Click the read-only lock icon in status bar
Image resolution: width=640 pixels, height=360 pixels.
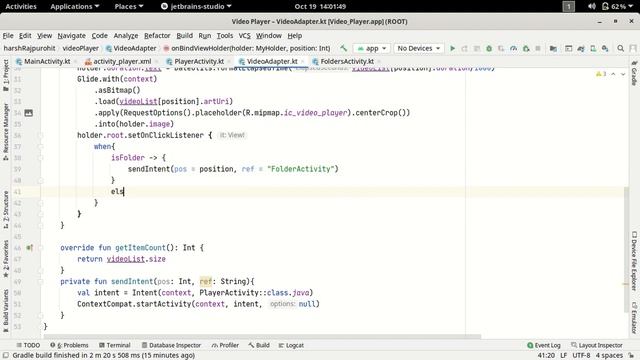click(x=632, y=356)
